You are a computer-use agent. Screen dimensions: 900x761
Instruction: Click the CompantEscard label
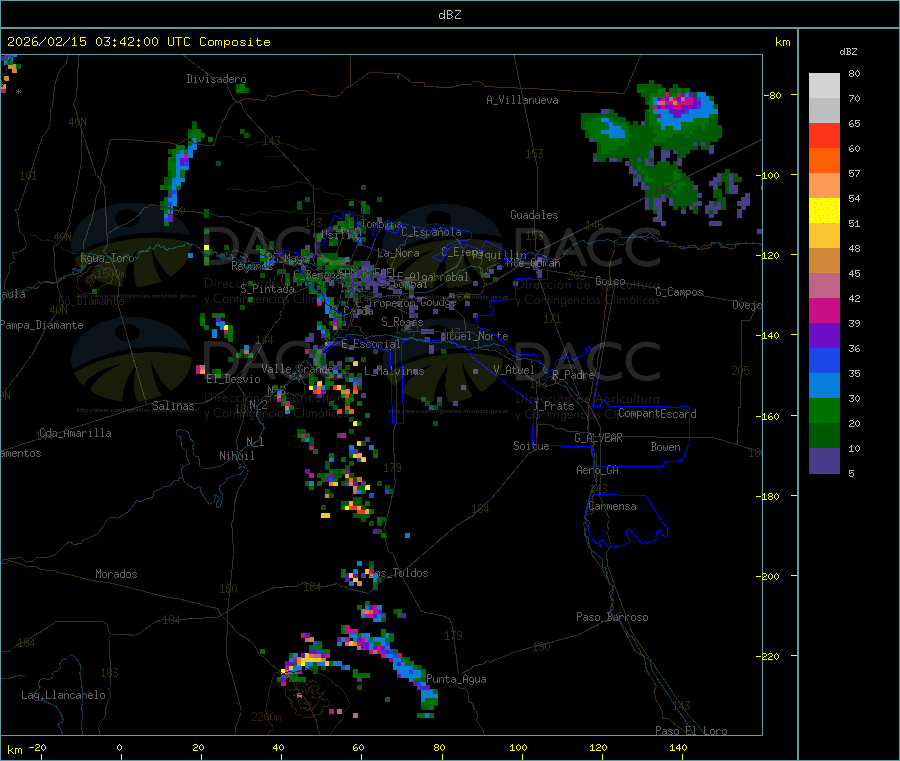657,413
